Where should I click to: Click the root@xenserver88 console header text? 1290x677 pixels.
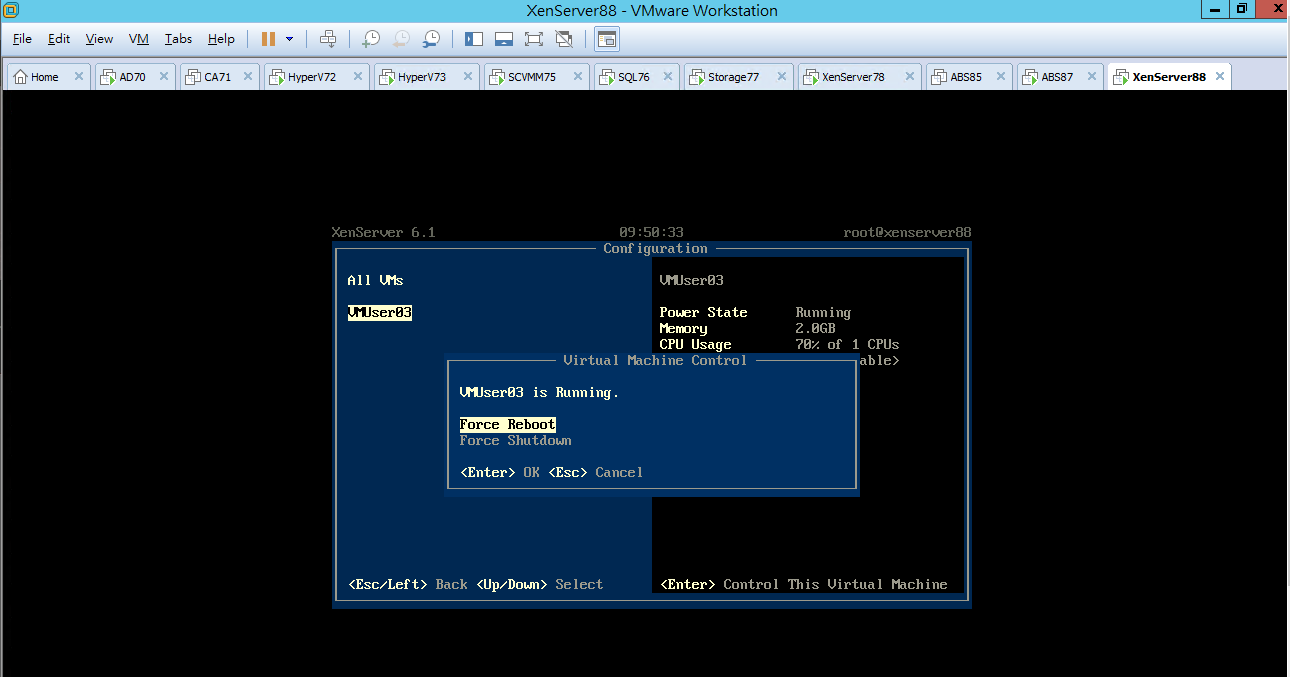click(x=907, y=232)
